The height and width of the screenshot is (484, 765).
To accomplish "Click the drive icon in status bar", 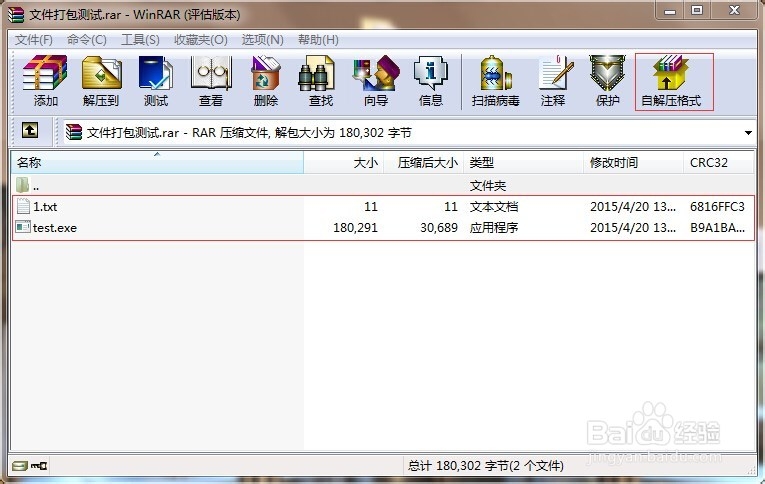I will (20, 465).
